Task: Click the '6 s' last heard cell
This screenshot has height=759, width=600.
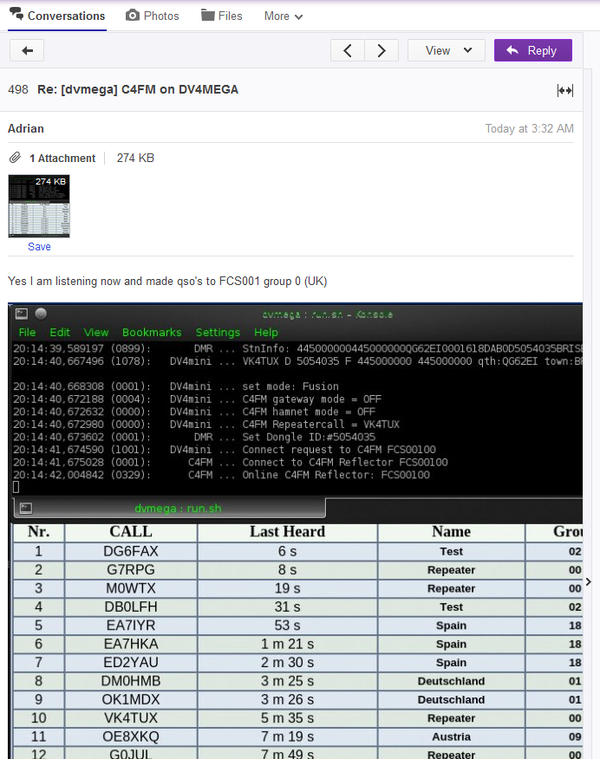Action: (287, 551)
